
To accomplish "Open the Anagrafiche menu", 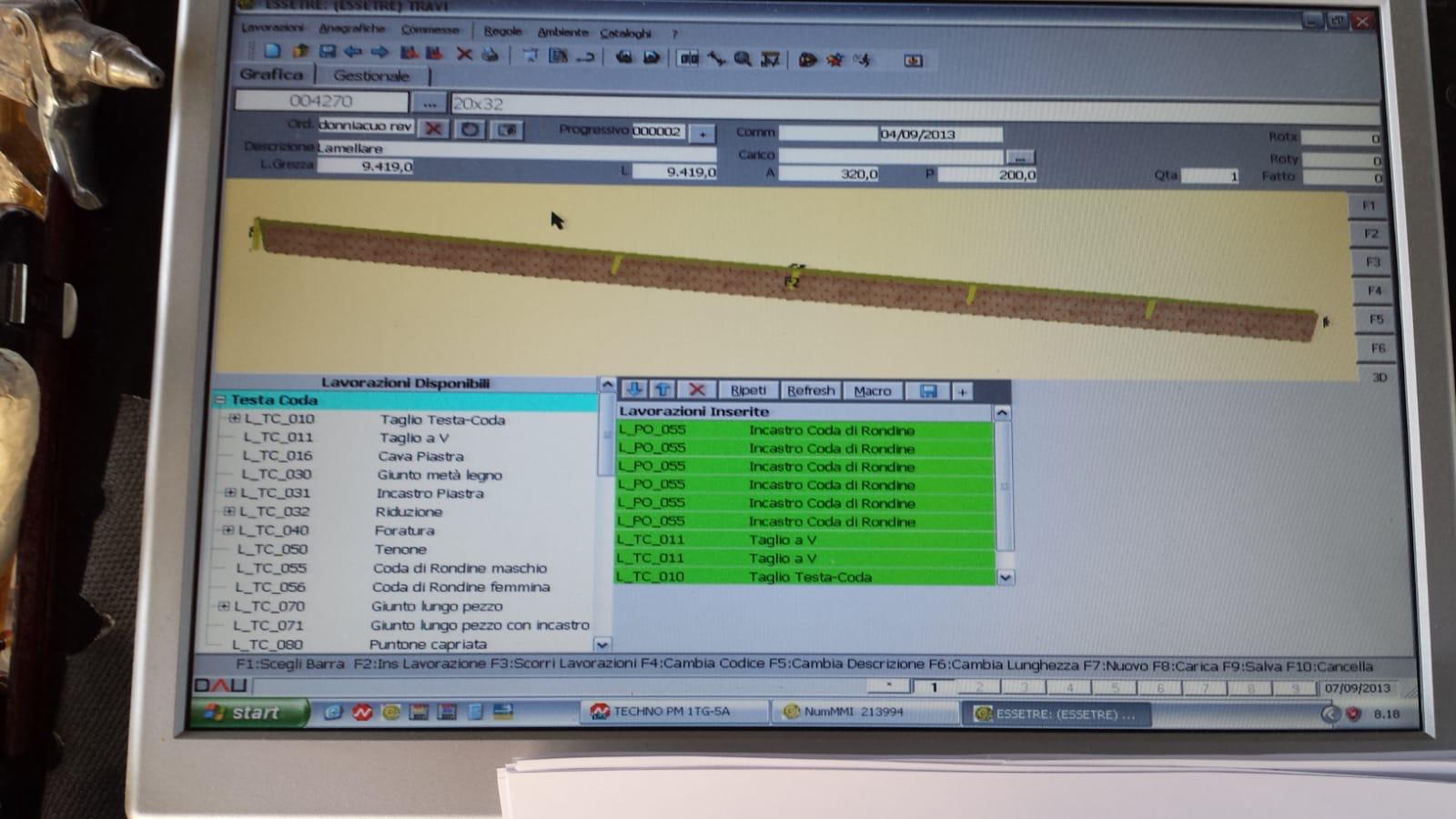I will 351,28.
